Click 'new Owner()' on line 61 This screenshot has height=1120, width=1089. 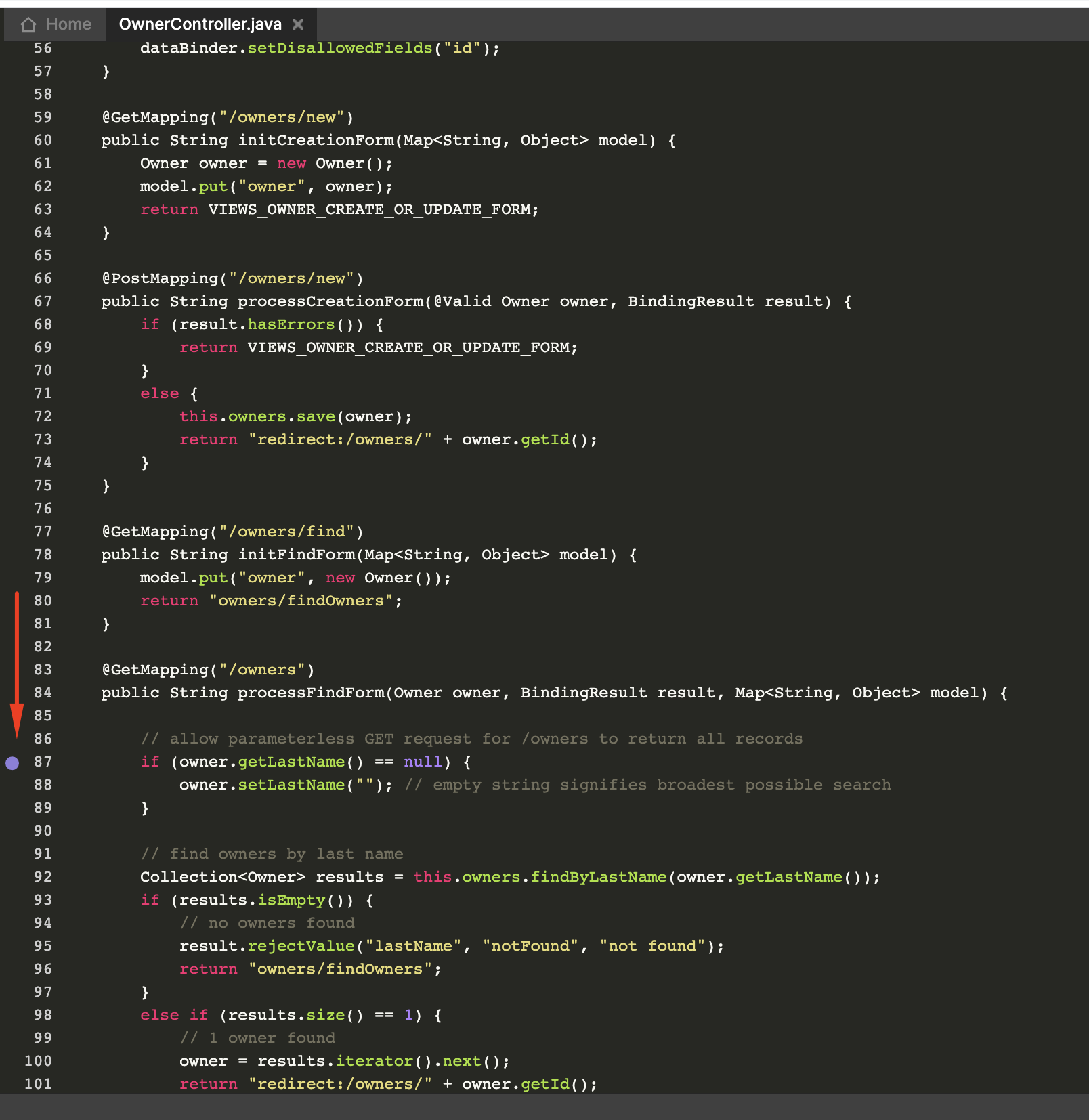coord(330,163)
